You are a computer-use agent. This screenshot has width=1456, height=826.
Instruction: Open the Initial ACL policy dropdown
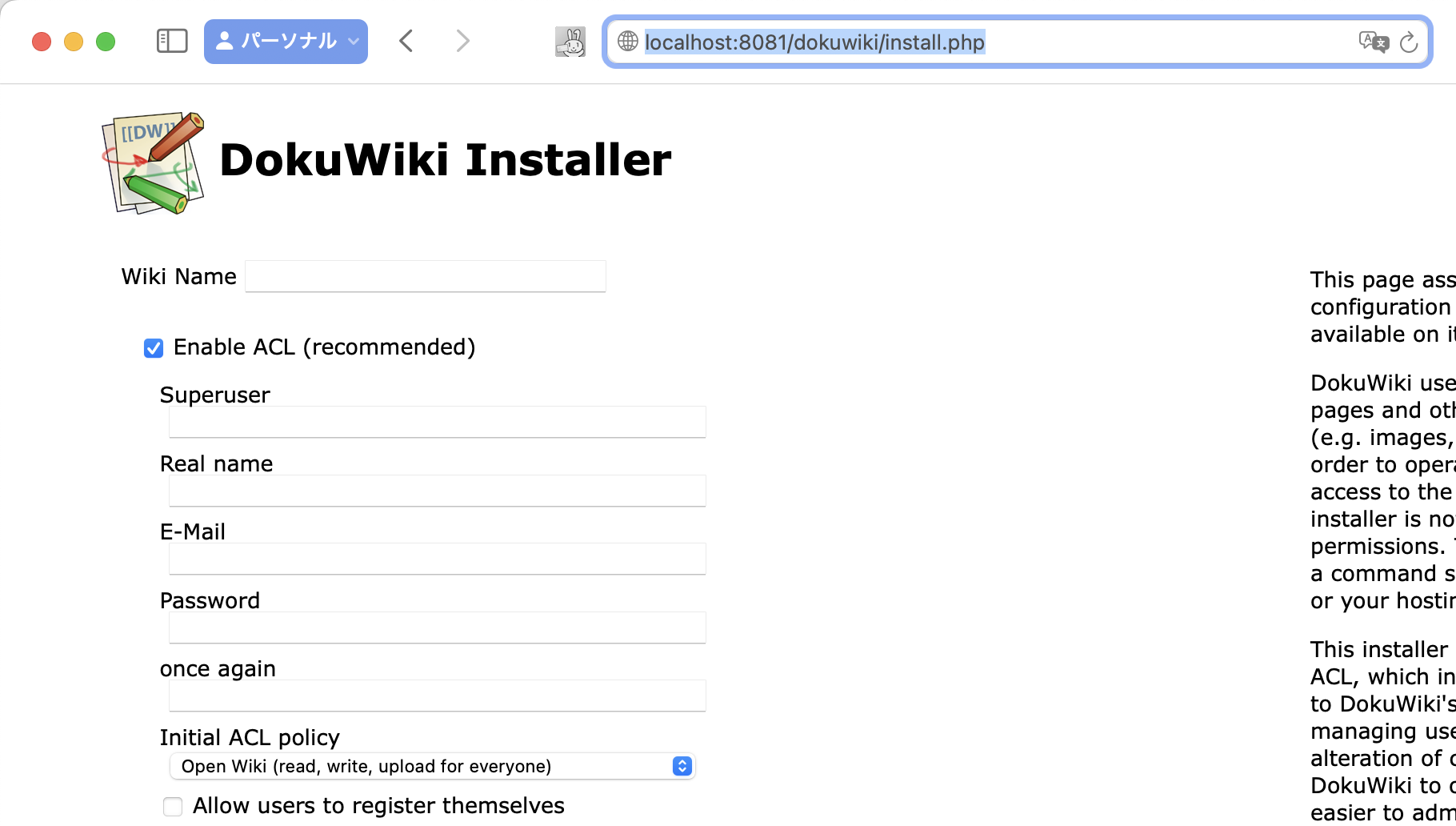pyautogui.click(x=432, y=766)
